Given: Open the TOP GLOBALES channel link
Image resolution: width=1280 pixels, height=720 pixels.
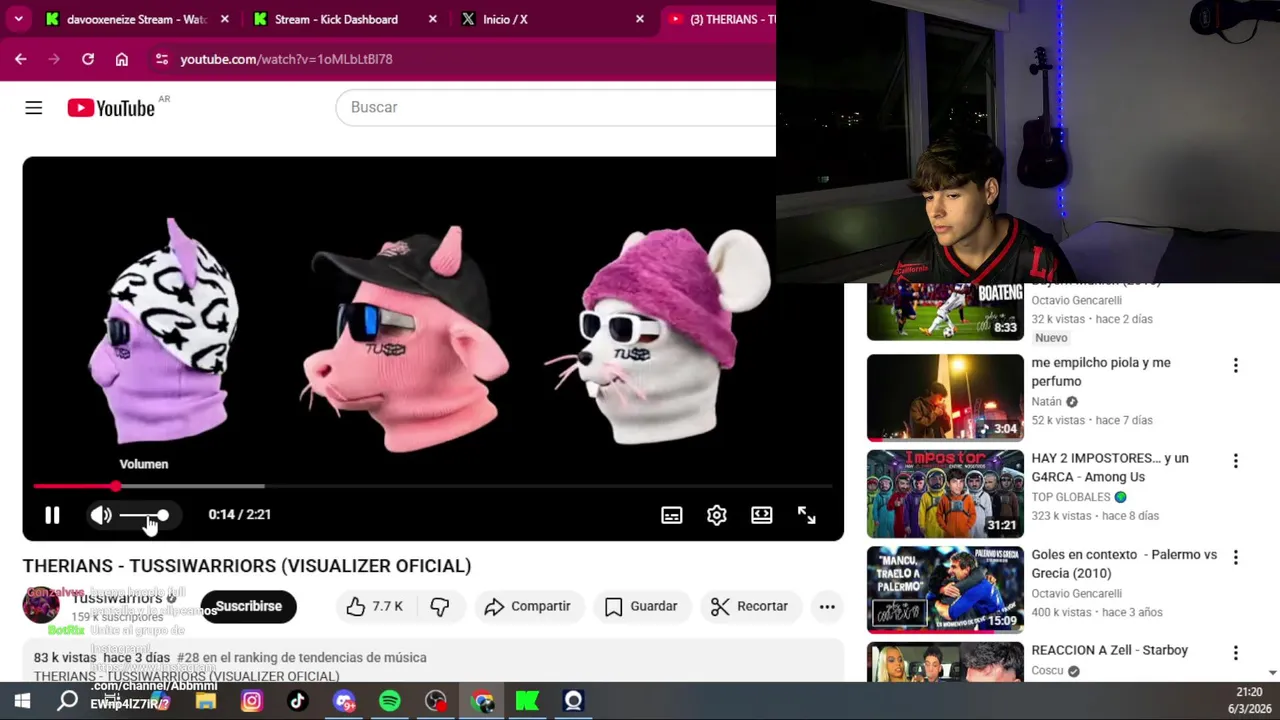Looking at the screenshot, I should coord(1071,497).
